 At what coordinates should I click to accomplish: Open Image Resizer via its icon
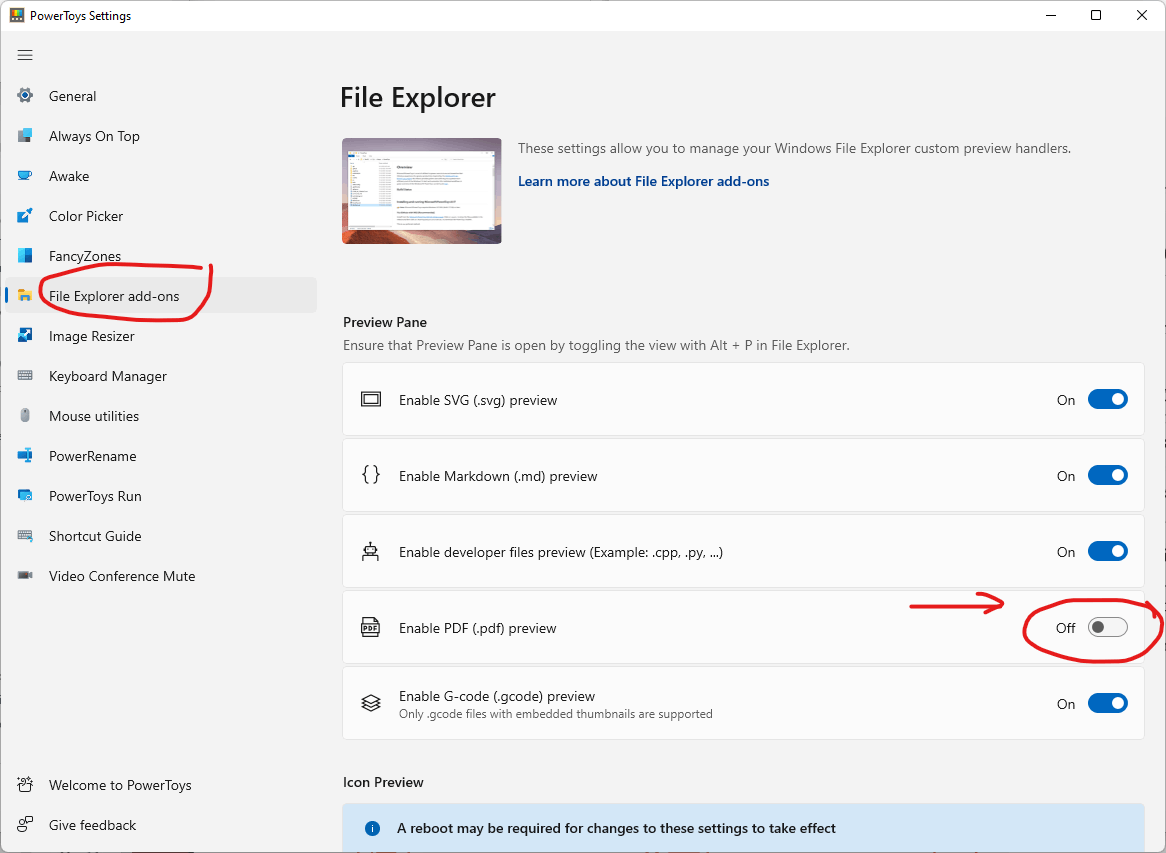[24, 335]
